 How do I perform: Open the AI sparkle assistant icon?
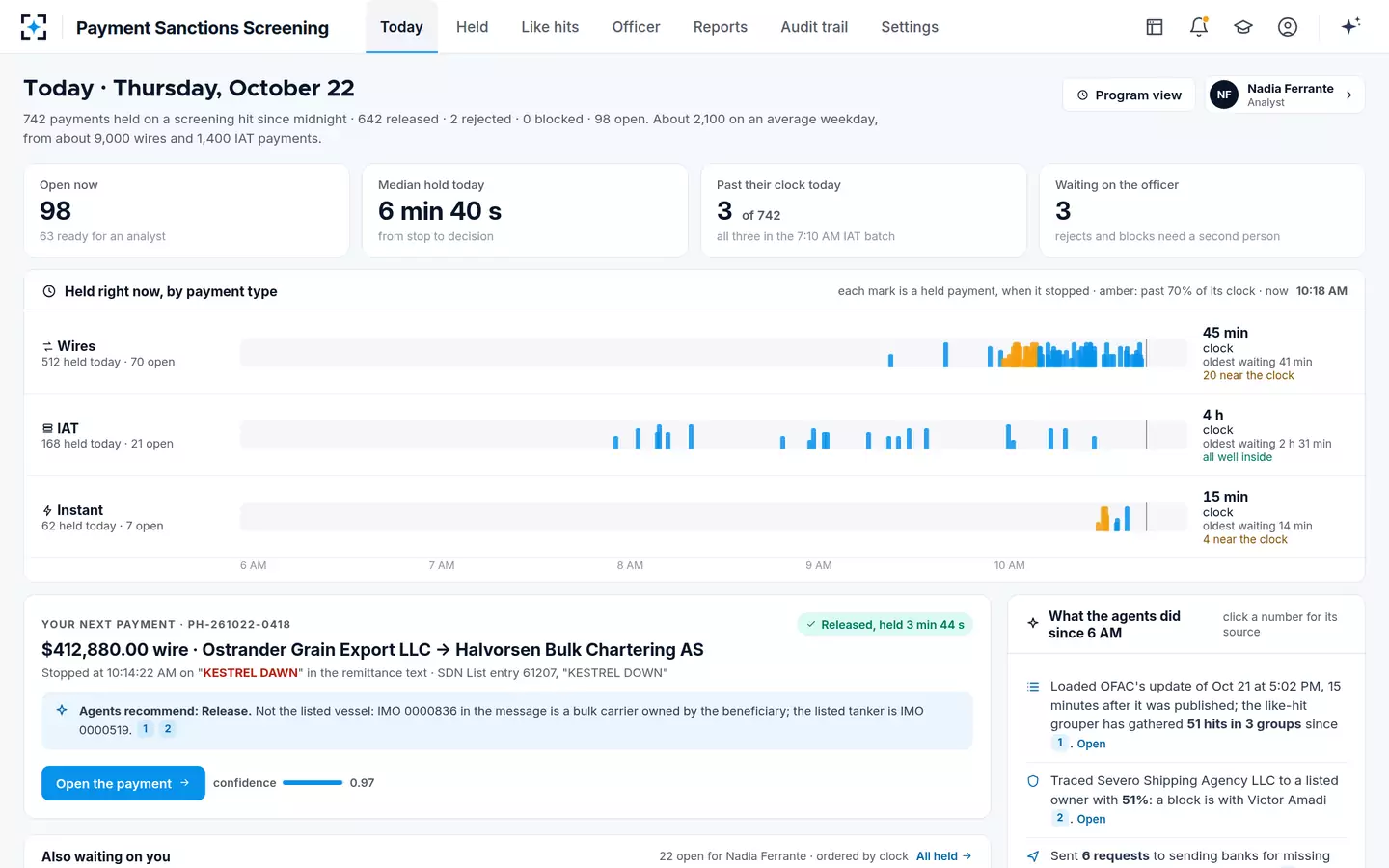1350,26
